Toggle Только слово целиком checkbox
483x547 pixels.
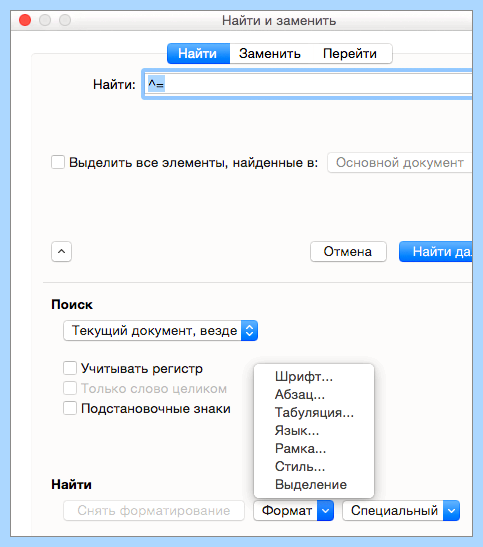[x=70, y=388]
